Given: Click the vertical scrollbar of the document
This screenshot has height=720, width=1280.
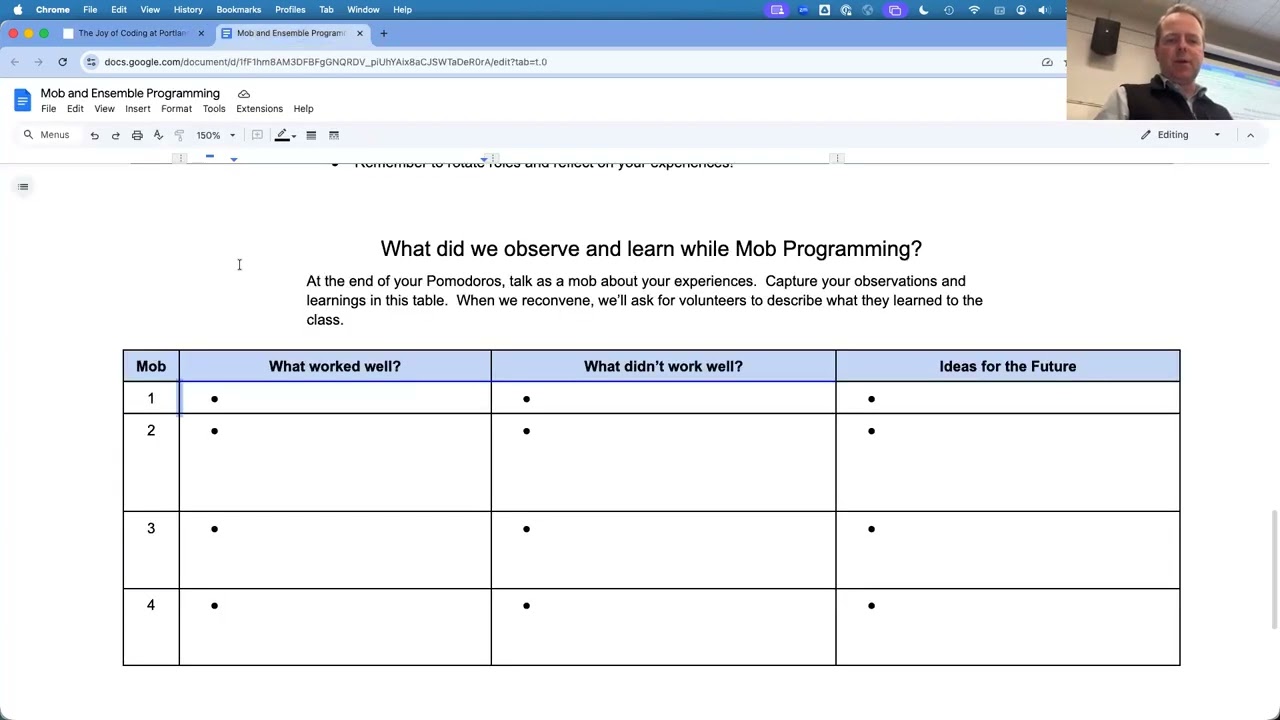Looking at the screenshot, I should 1273,570.
